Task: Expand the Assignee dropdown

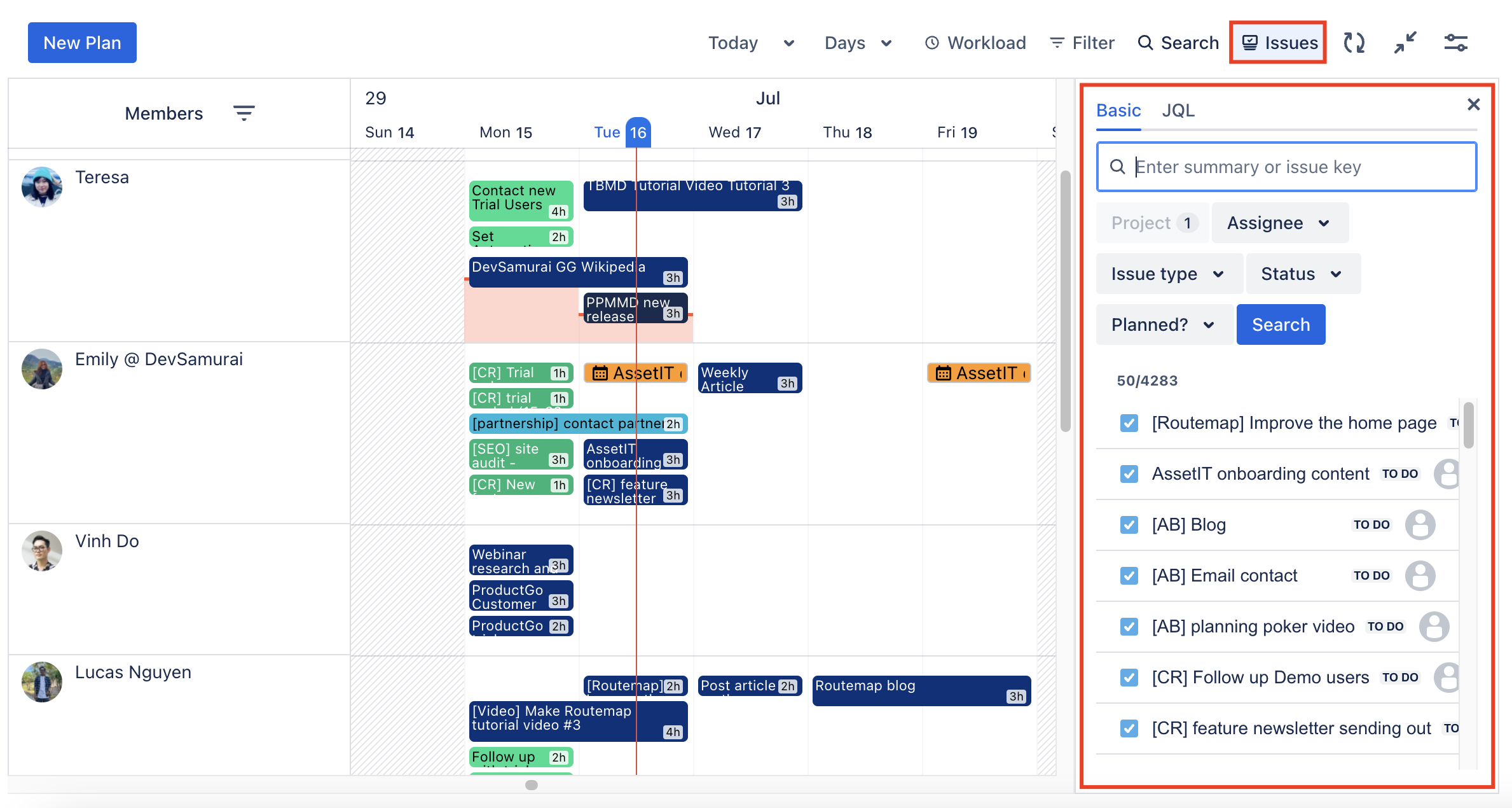Action: point(1279,223)
